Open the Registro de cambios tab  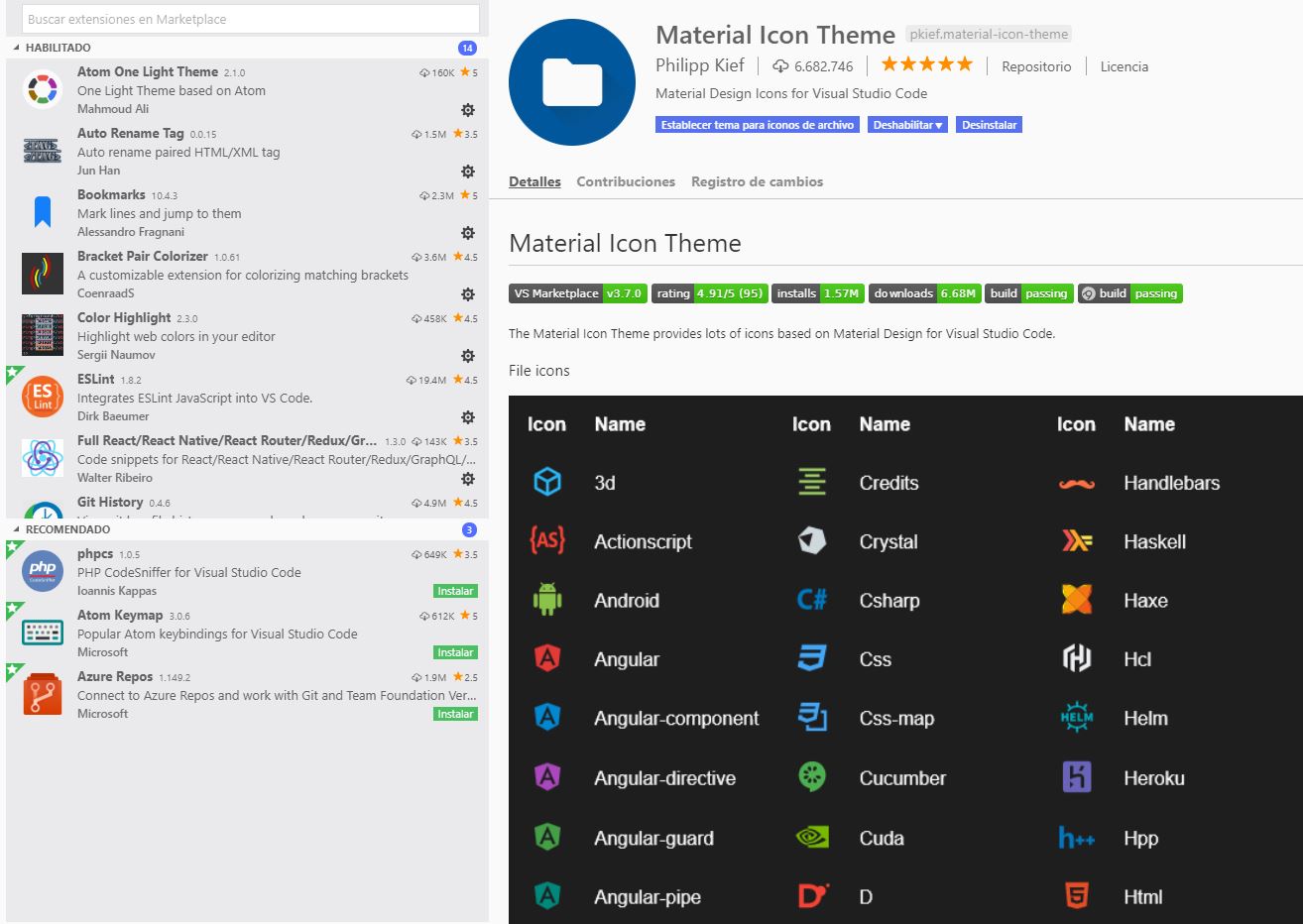(x=759, y=181)
